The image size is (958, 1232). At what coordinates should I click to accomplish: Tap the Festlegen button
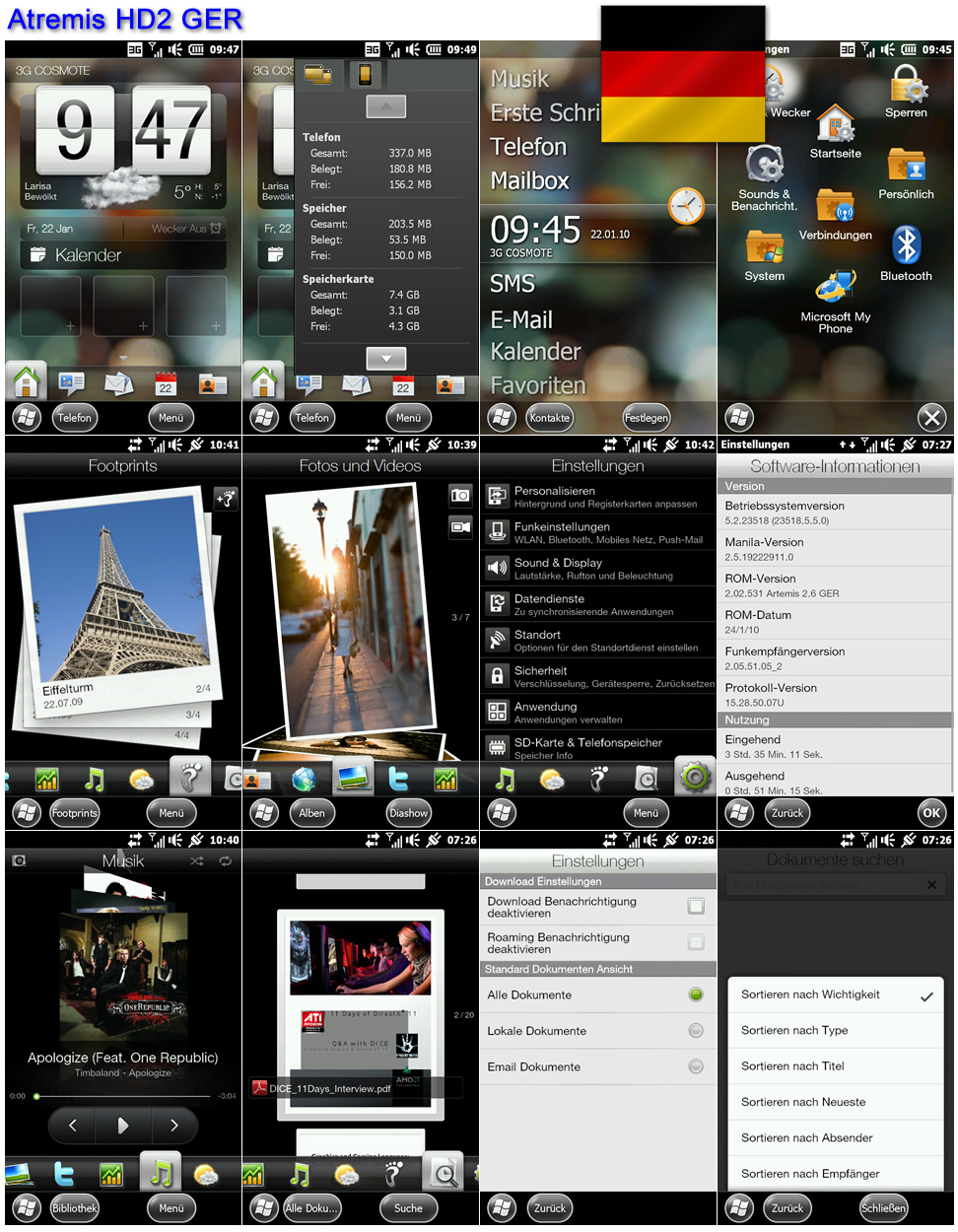click(647, 418)
